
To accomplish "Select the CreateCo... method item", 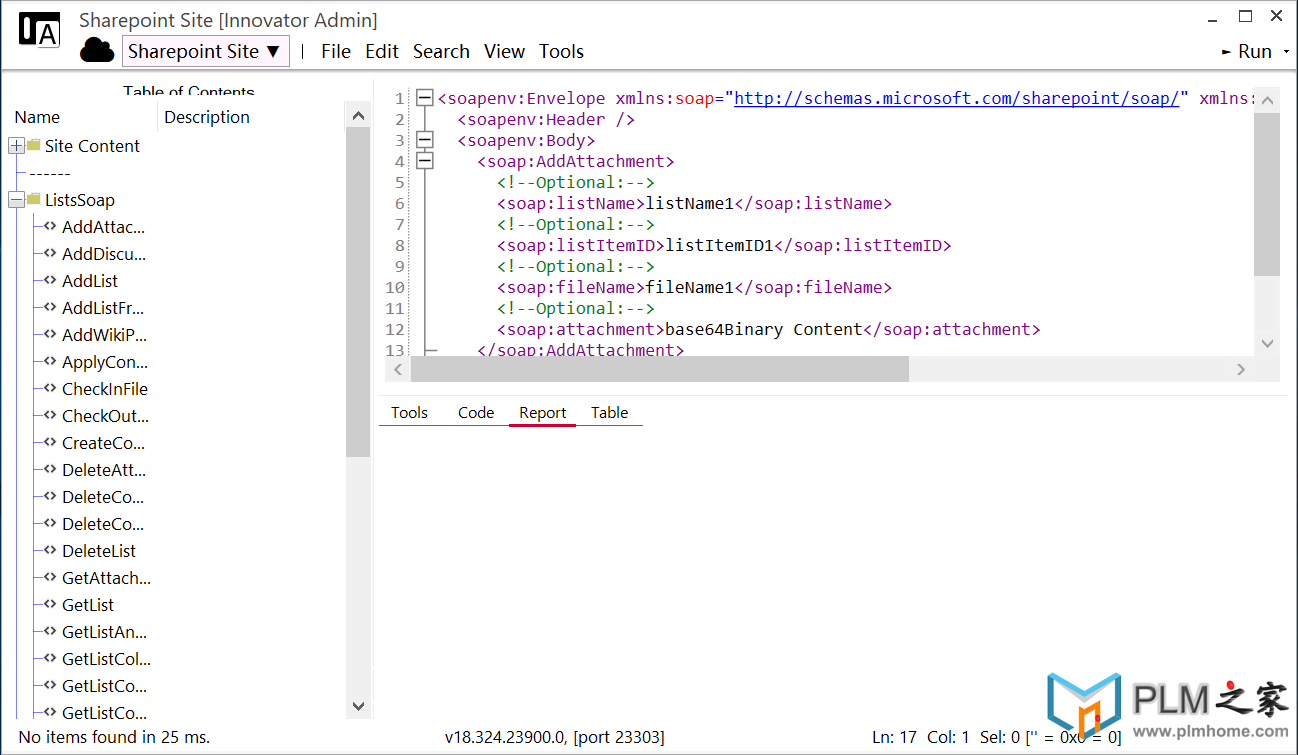I will (103, 443).
